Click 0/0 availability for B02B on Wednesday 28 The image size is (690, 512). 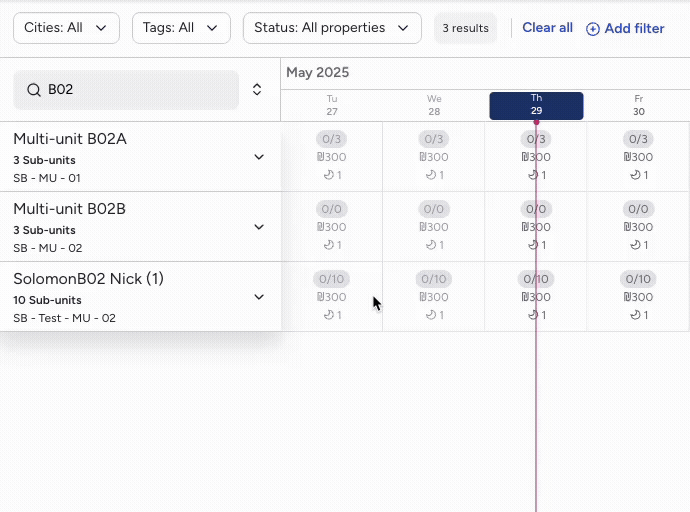tap(433, 209)
